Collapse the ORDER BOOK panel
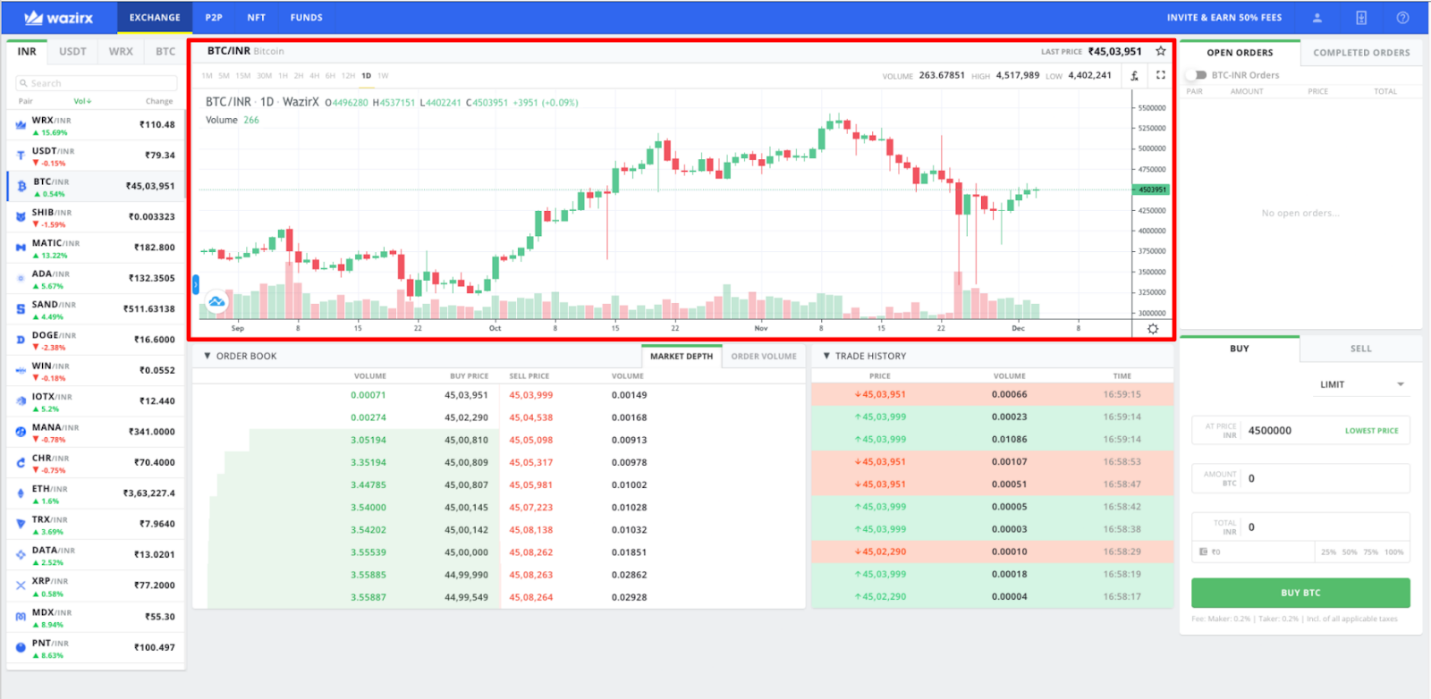 [x=207, y=356]
